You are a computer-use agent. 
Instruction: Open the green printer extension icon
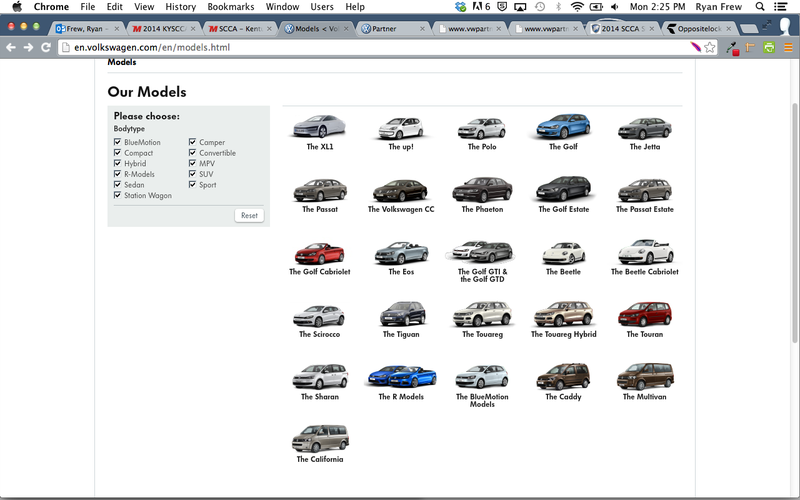(x=769, y=47)
